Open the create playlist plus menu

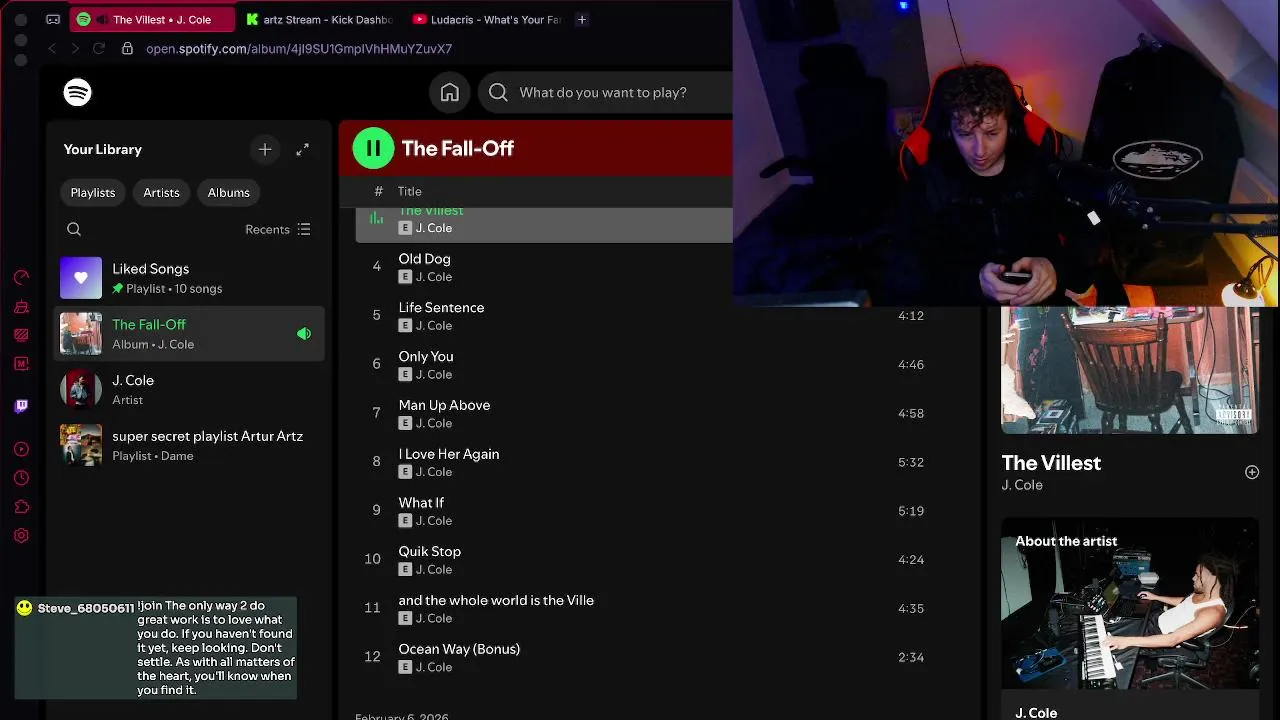pos(265,149)
